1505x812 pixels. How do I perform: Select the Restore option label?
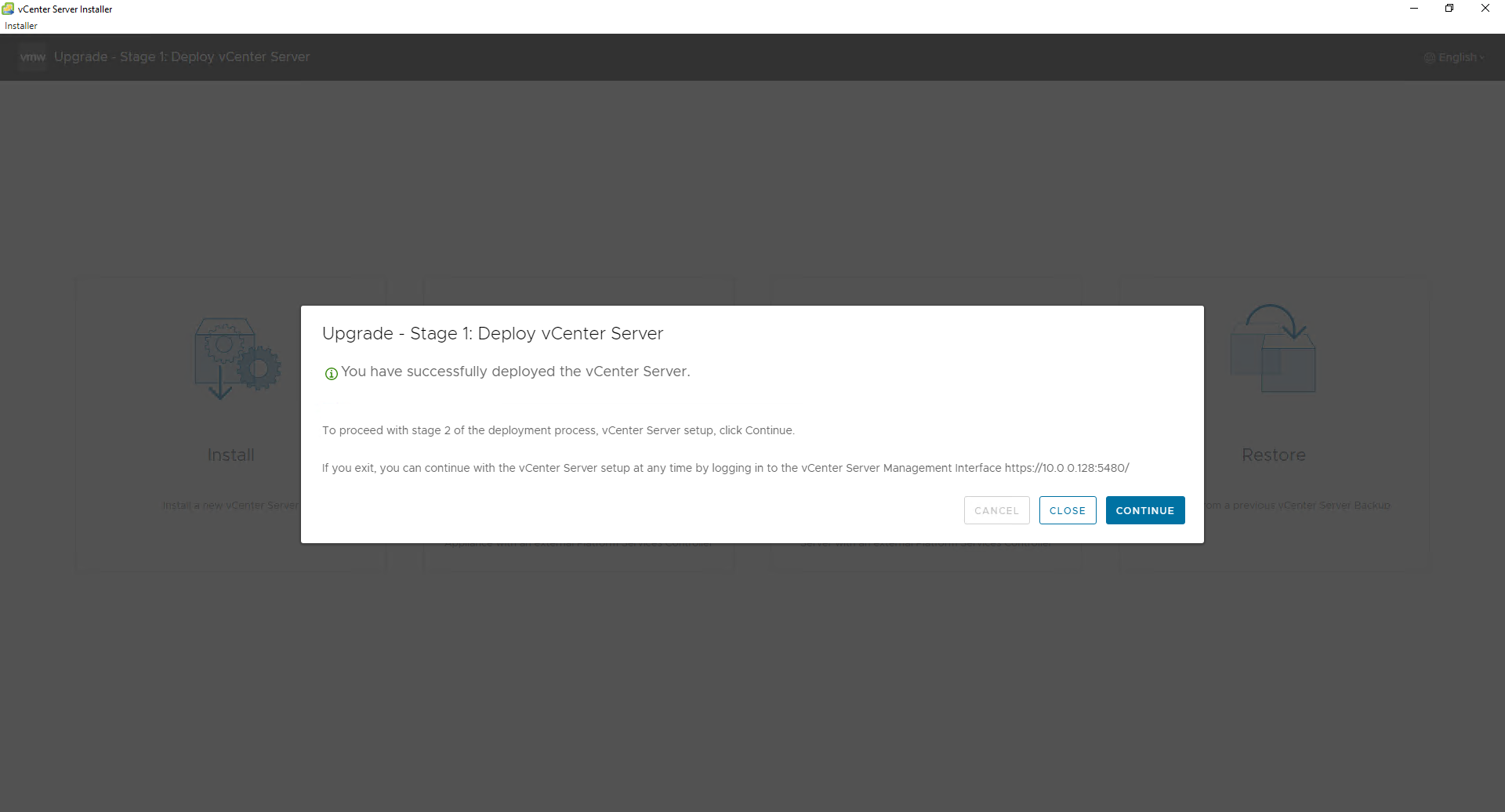tap(1273, 455)
